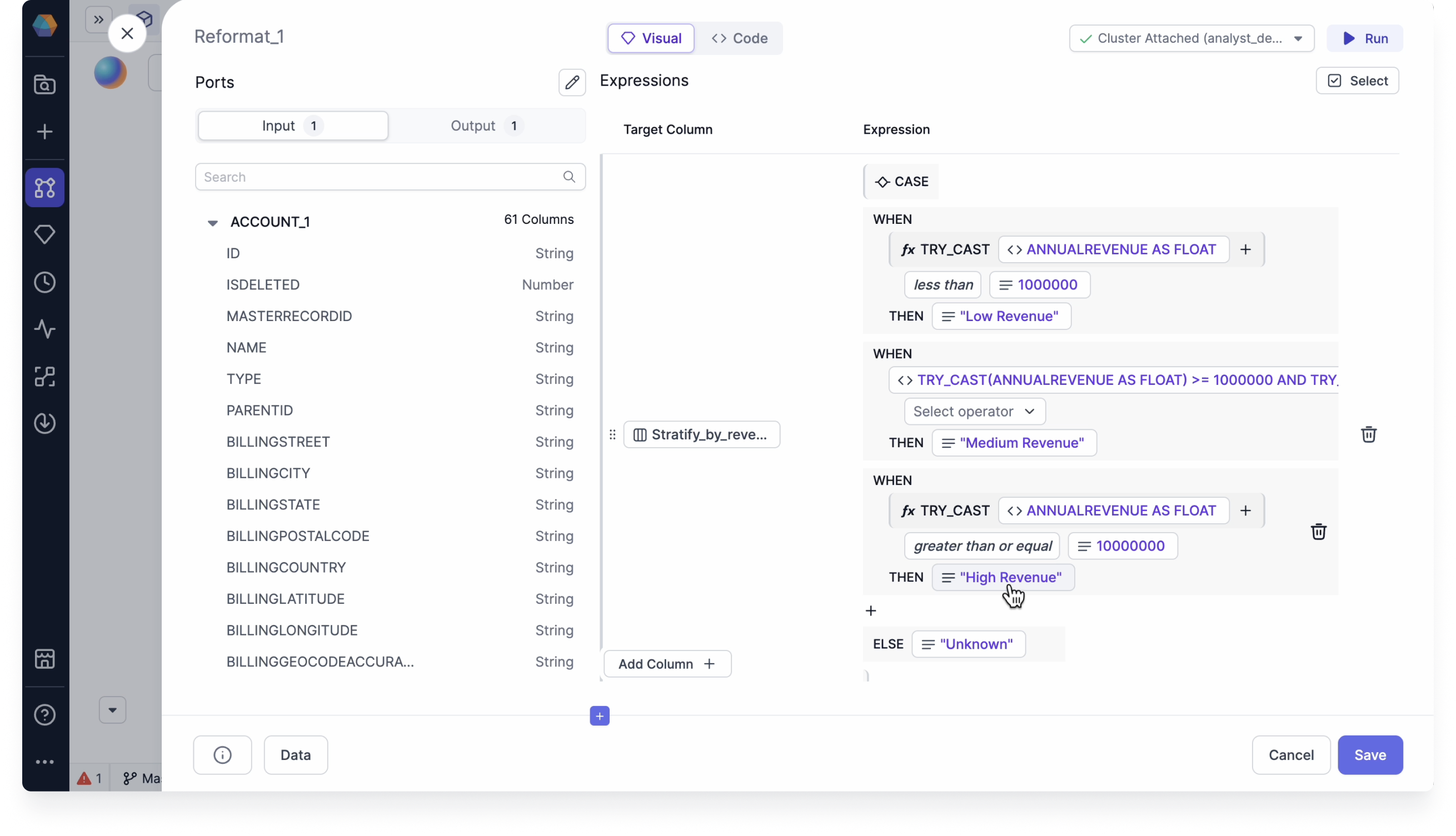This screenshot has height=836, width=1456.
Task: Click the delete trash icon on second WHEN
Action: tap(1368, 434)
